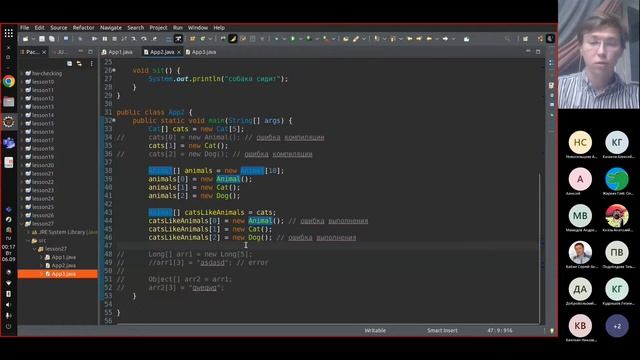Switch to the JUnit view tab
The image size is (640, 360).
(x=61, y=52)
